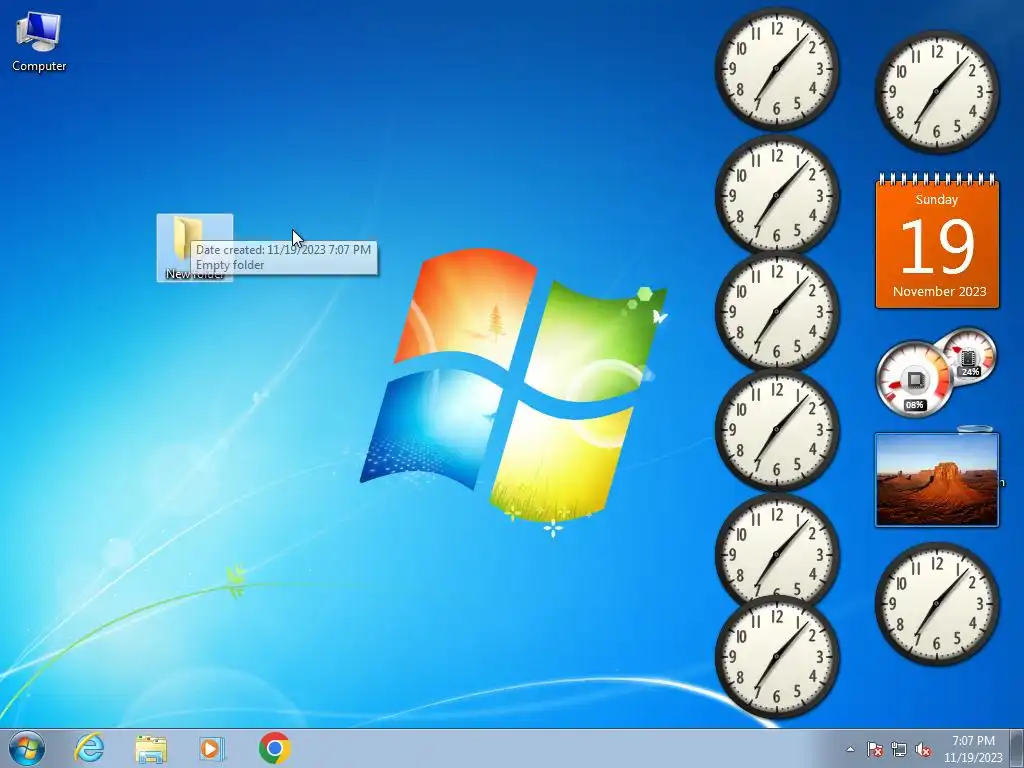Click 'November 2023' on the calendar gadget
The height and width of the screenshot is (768, 1024).
tap(939, 291)
